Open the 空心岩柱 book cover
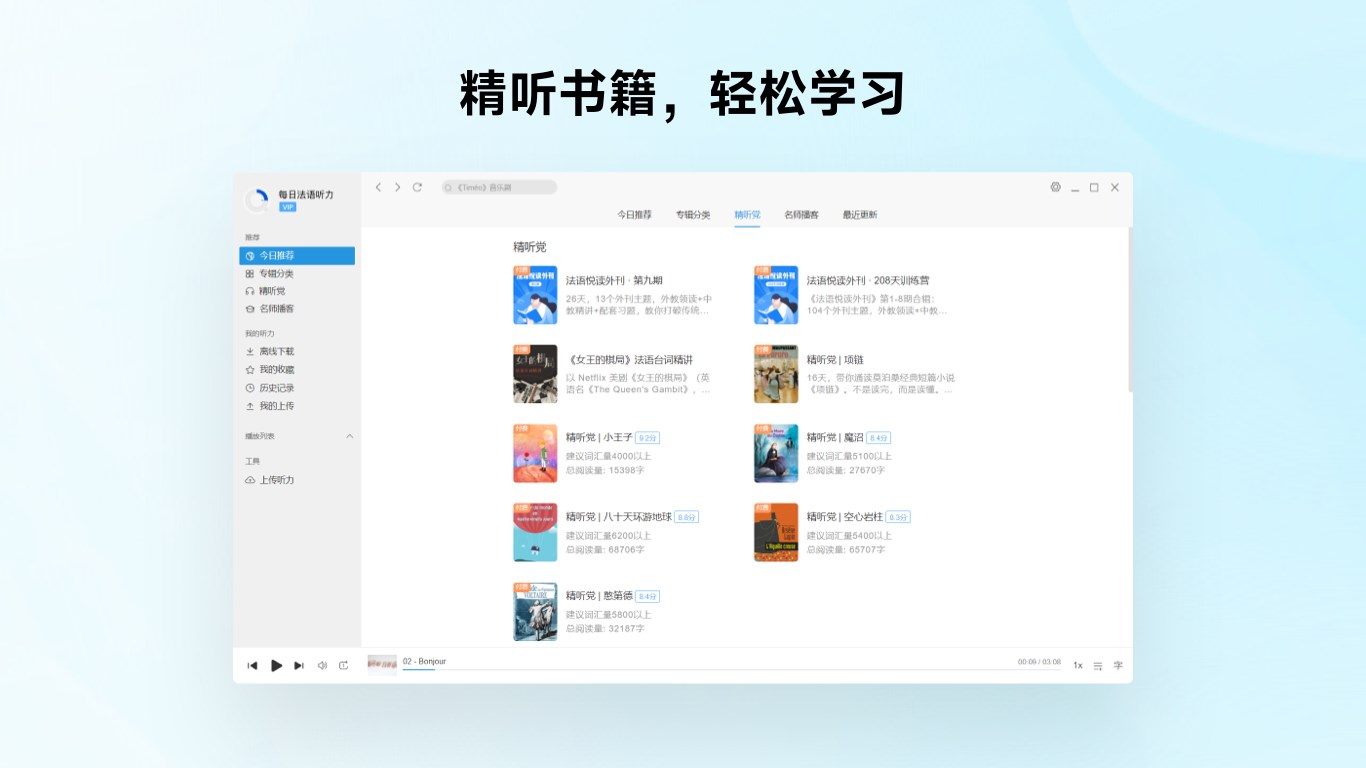This screenshot has height=768, width=1366. (776, 532)
